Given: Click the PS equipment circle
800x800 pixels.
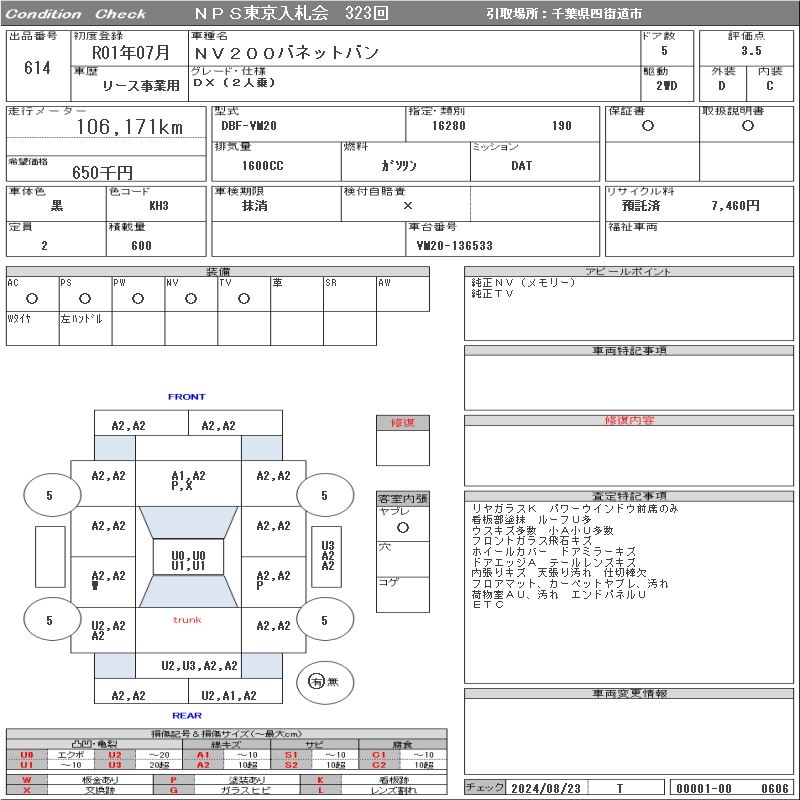Looking at the screenshot, I should click(85, 298).
